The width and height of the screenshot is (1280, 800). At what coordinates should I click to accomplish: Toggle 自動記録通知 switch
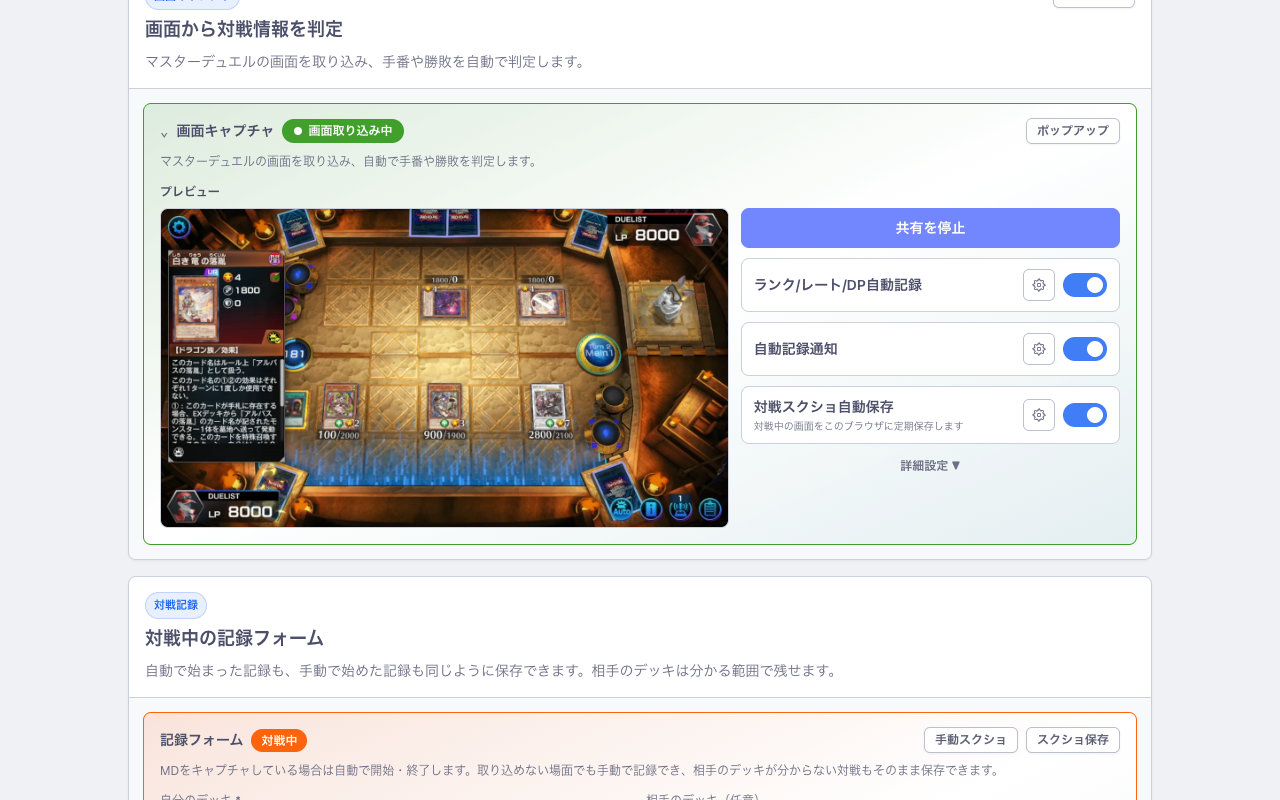(1085, 349)
